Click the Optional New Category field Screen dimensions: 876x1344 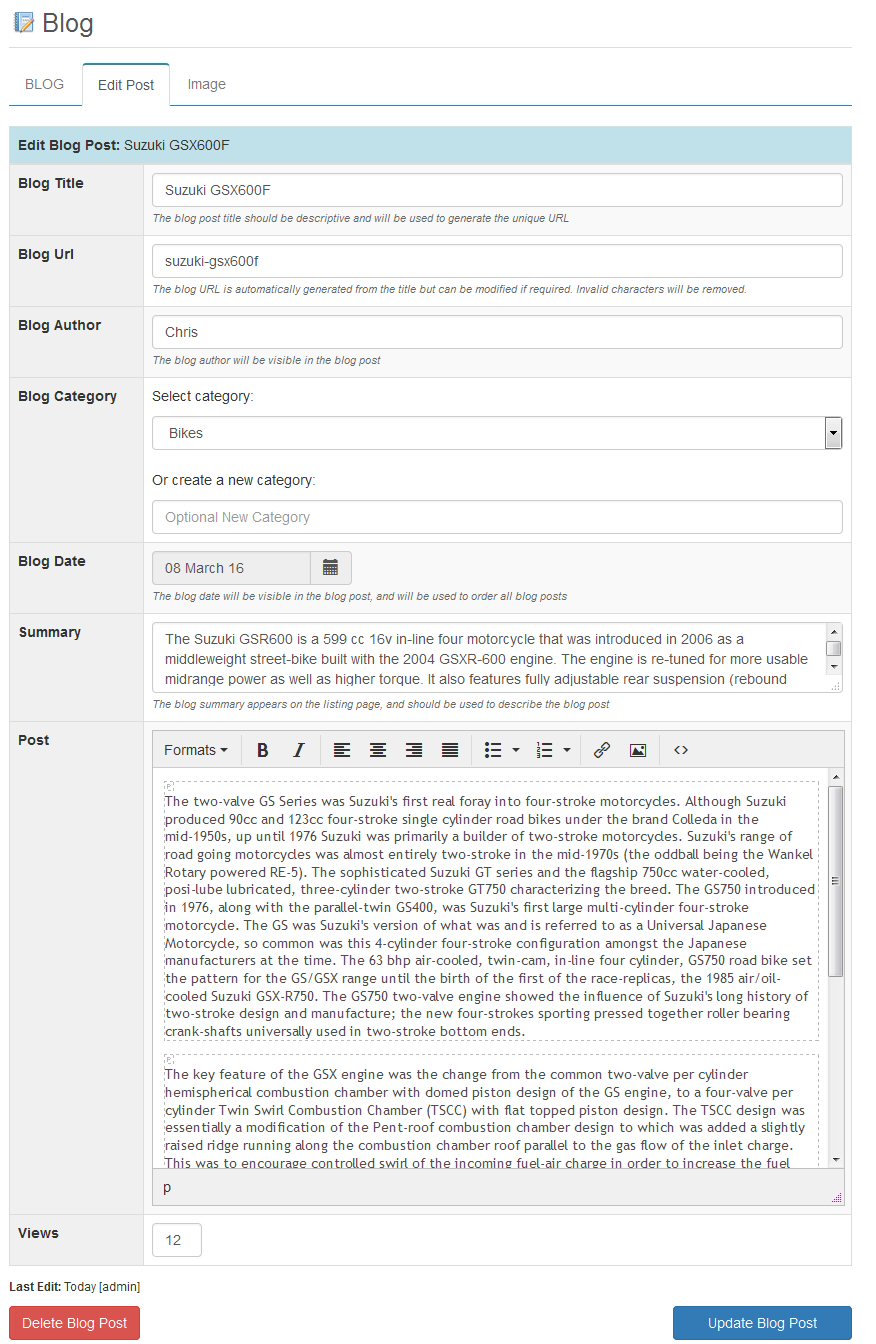click(x=497, y=517)
